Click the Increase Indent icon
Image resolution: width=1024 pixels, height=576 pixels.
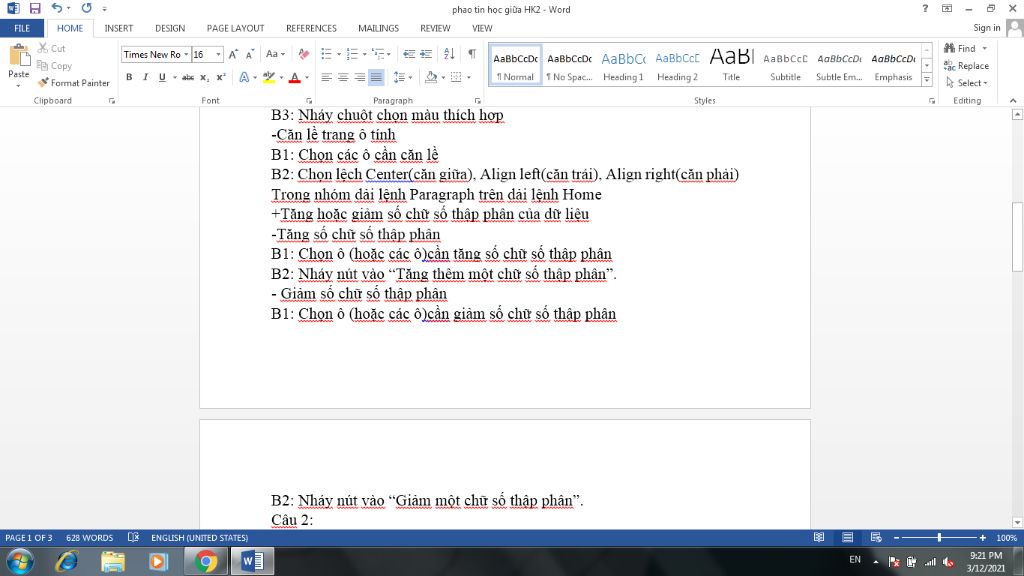pyautogui.click(x=426, y=54)
